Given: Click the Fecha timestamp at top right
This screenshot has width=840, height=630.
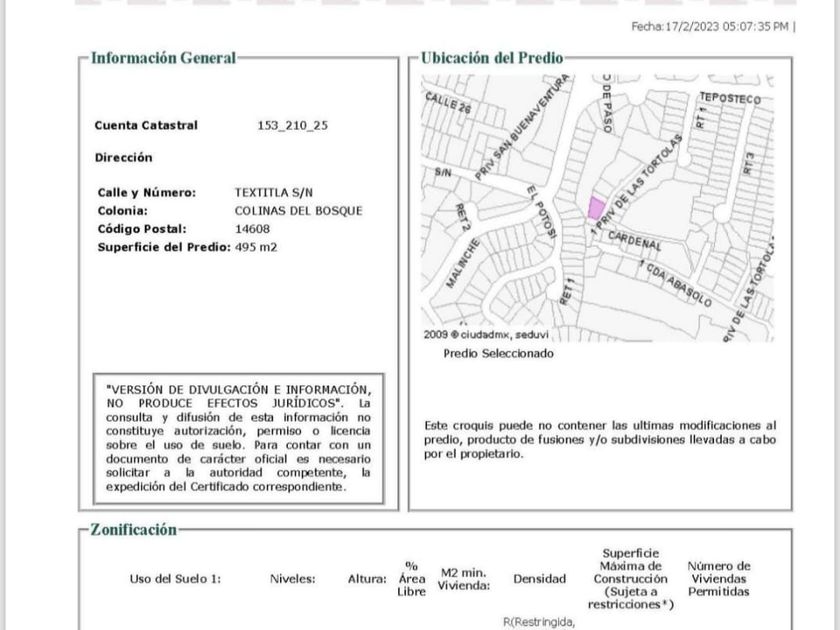Looking at the screenshot, I should pos(711,27).
